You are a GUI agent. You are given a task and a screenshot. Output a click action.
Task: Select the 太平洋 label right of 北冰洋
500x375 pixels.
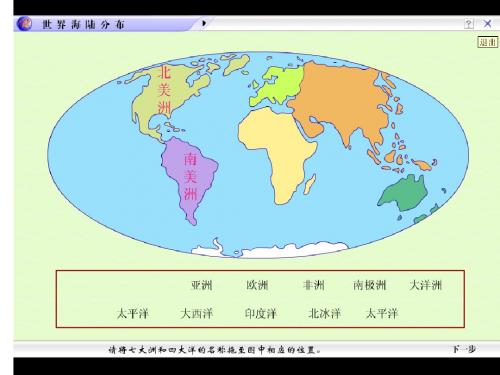382,314
